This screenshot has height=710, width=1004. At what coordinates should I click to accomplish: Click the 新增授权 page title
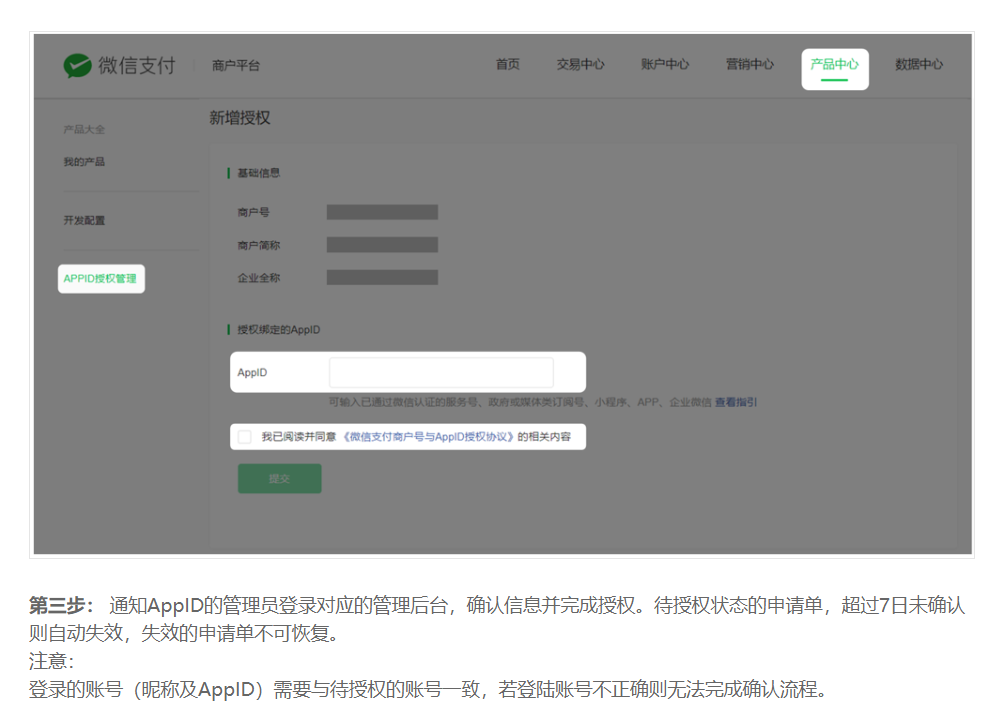pos(239,118)
